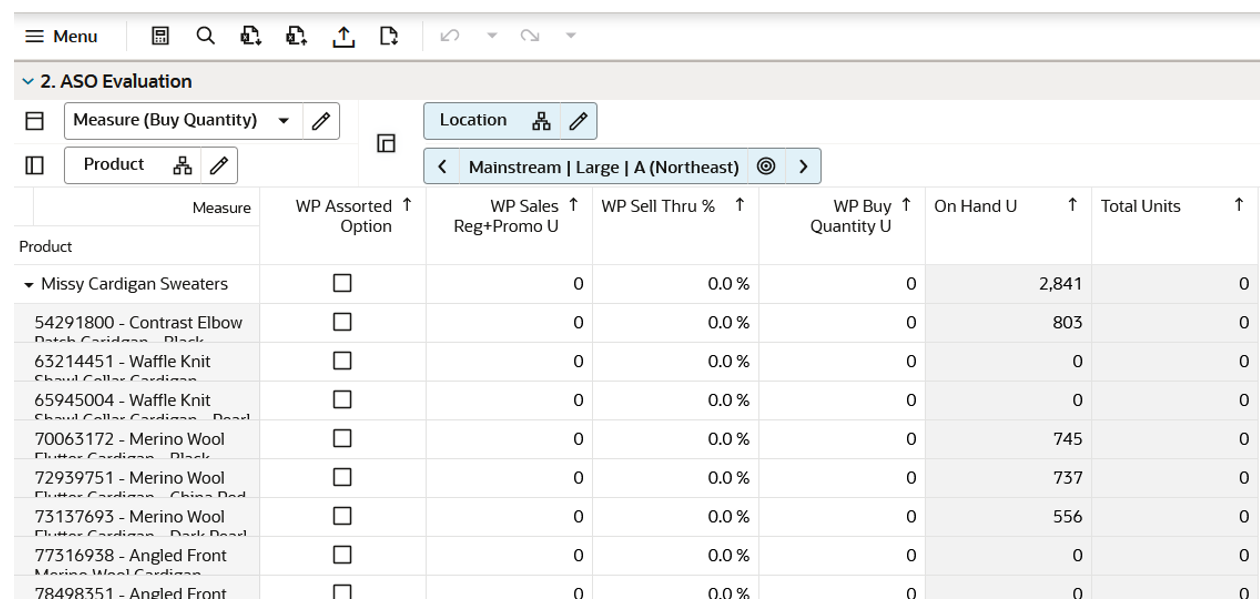Collapse Missy Cardigan Sweaters group
The height and width of the screenshot is (602, 1260).
click(29, 284)
